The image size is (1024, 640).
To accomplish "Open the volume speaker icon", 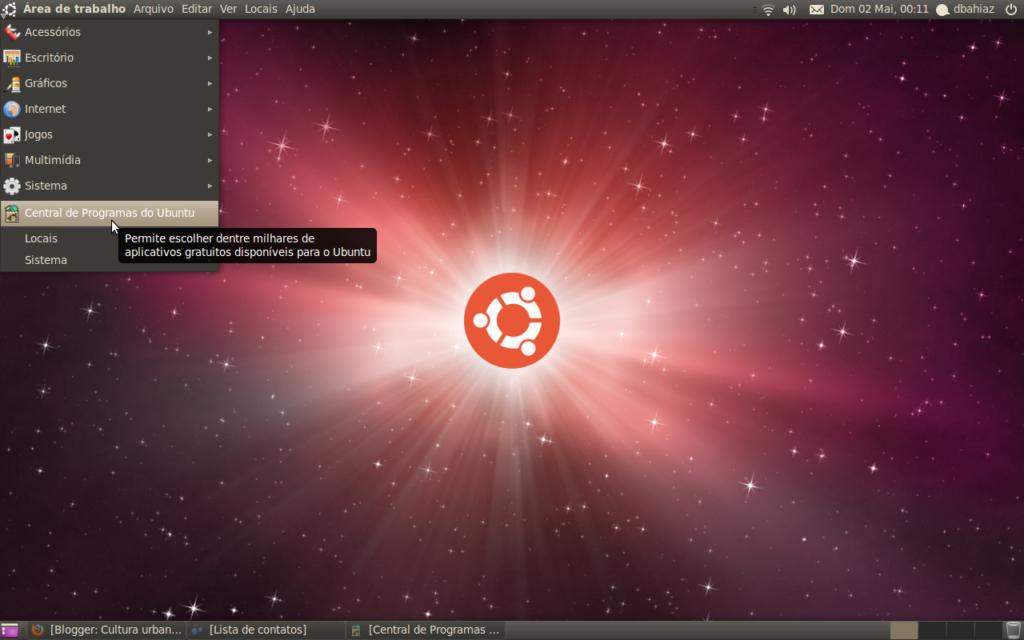I will coord(789,9).
